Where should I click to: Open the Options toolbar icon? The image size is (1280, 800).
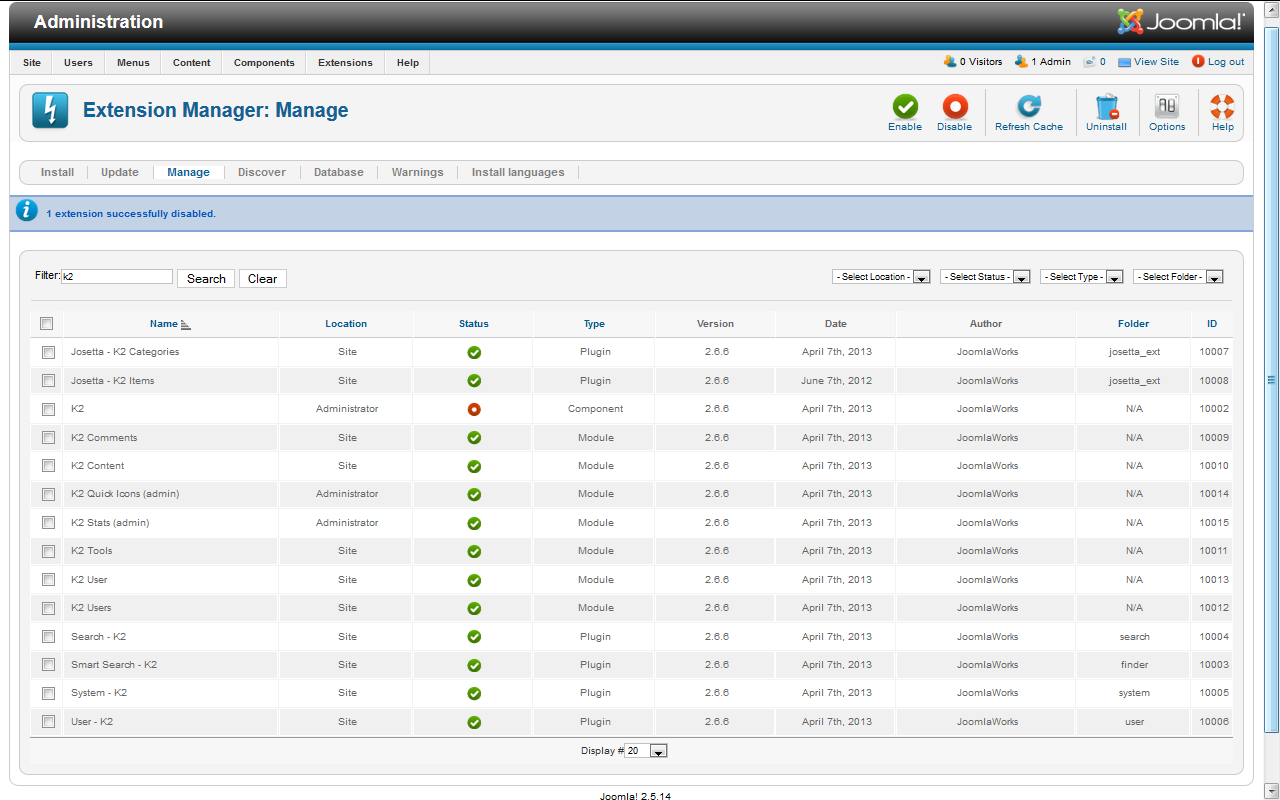1167,106
